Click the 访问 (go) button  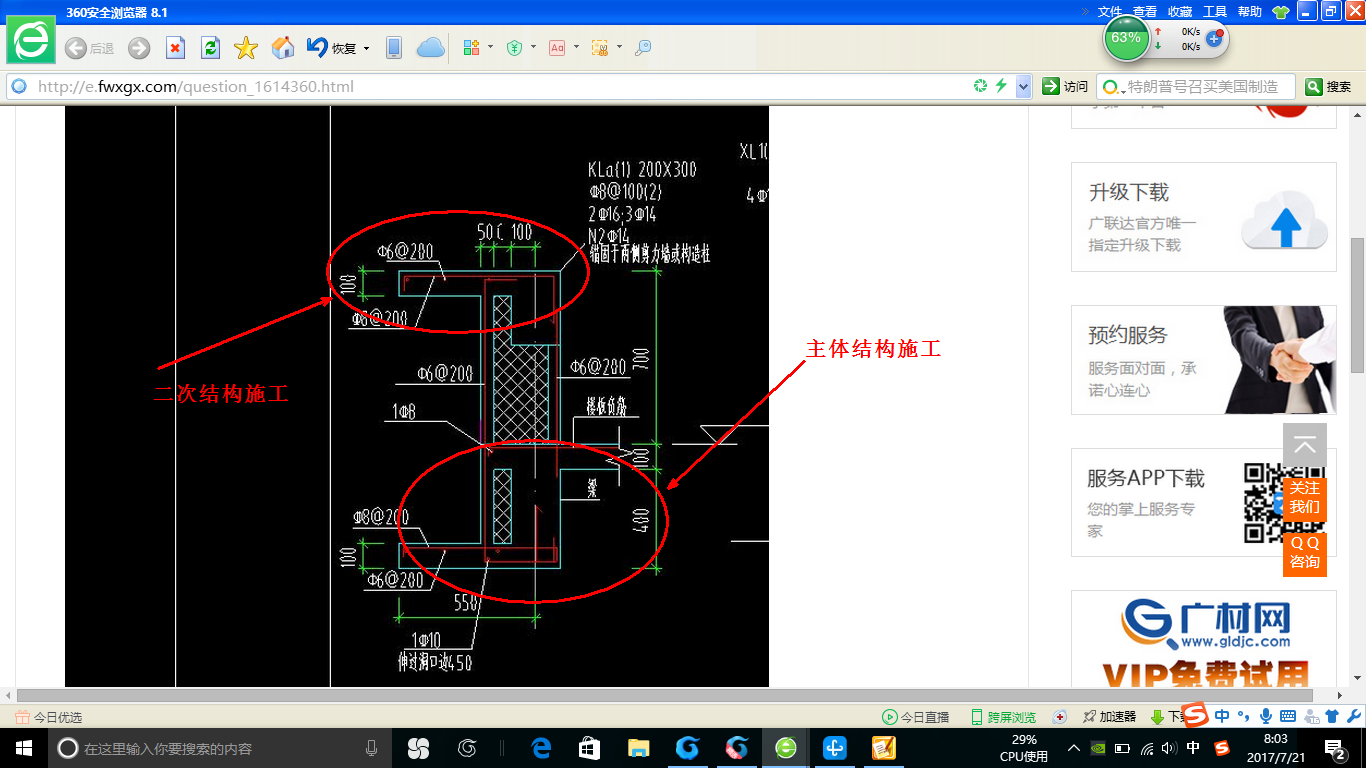[x=1065, y=87]
